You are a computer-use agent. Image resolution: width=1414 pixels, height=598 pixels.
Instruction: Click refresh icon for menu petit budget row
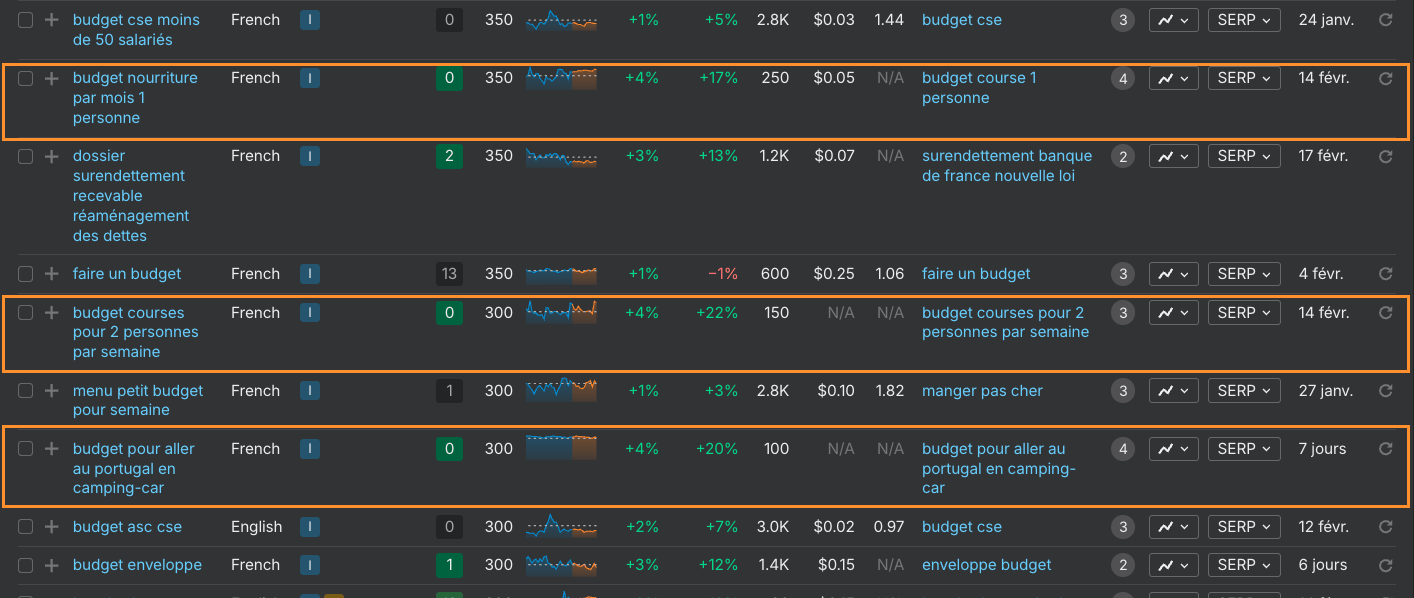click(1385, 391)
